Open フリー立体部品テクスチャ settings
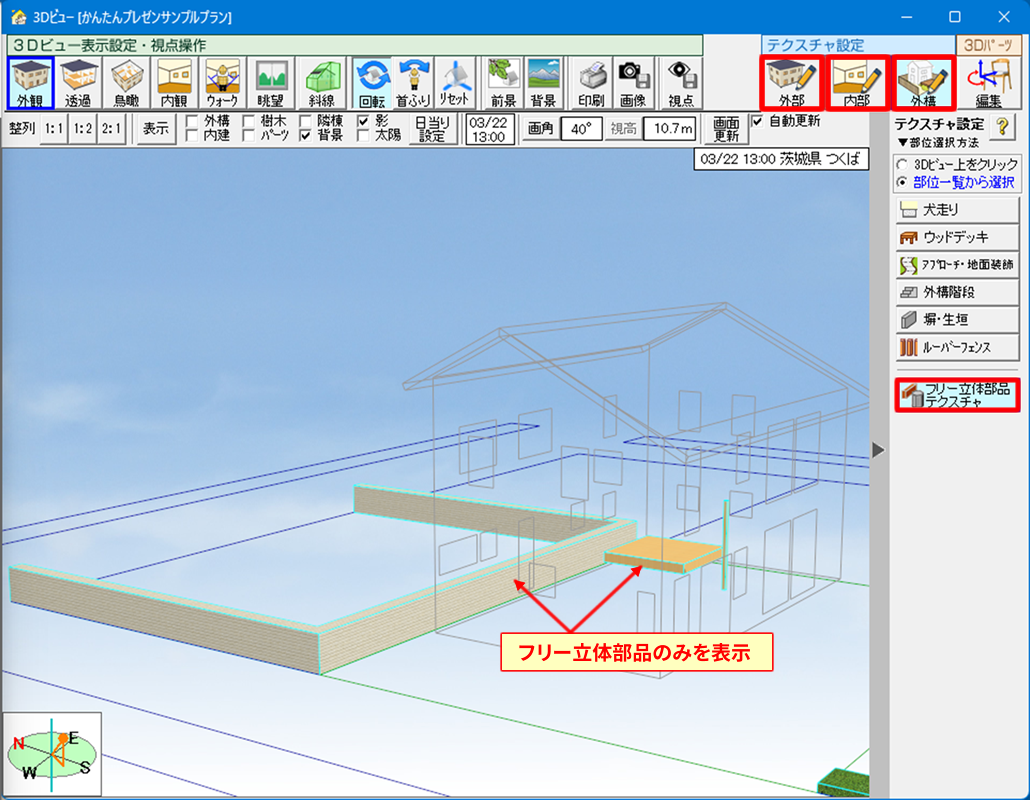Viewport: 1030px width, 800px height. click(957, 395)
